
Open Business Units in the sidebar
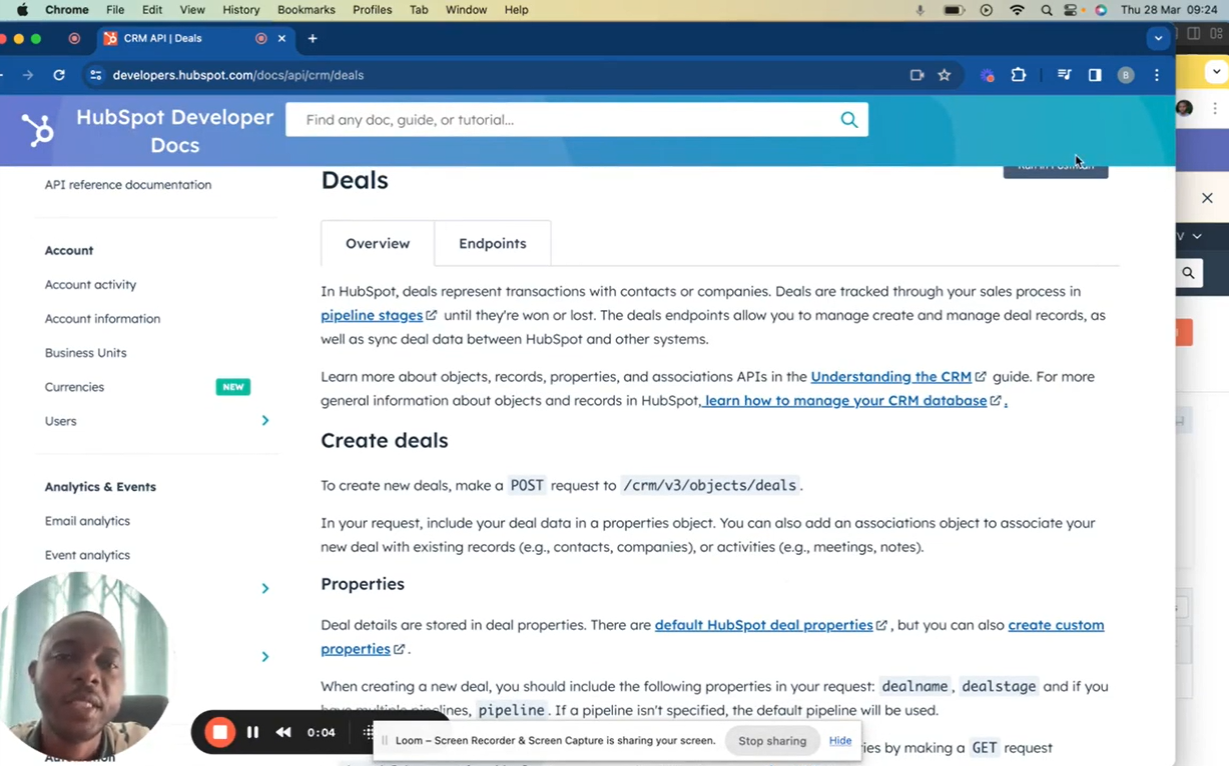[85, 353]
